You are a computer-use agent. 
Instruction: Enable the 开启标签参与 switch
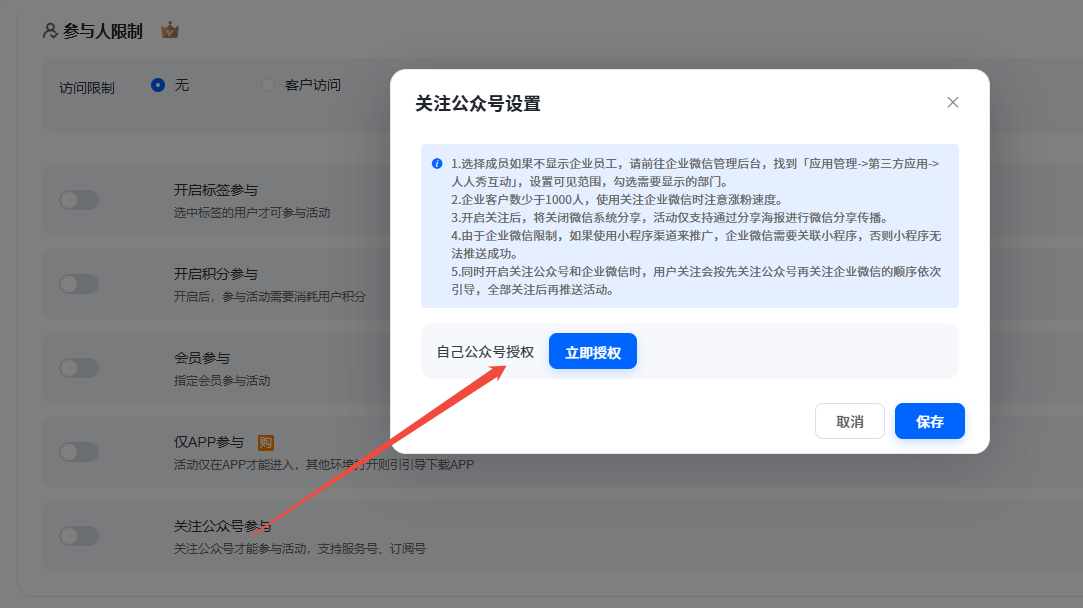point(79,200)
